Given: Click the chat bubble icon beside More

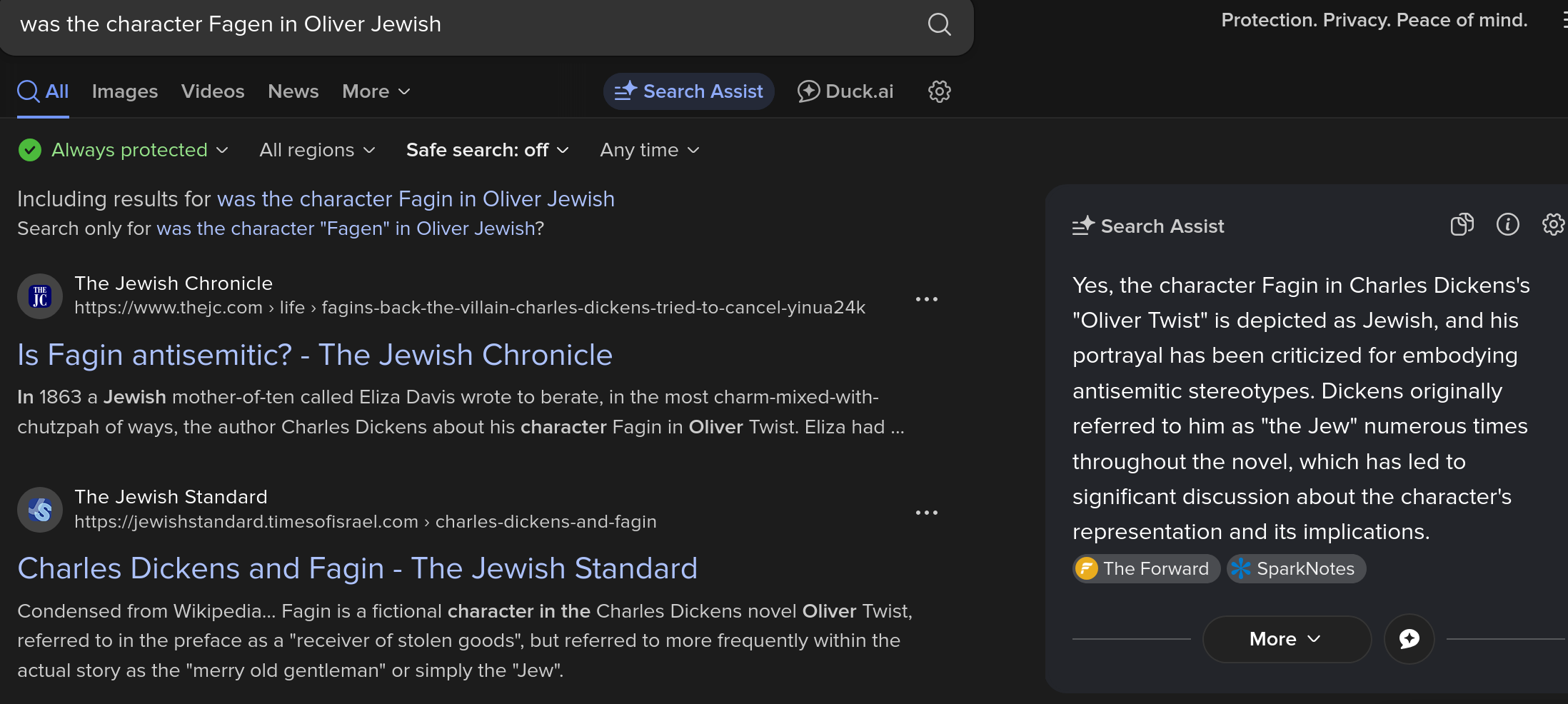Looking at the screenshot, I should (x=1409, y=639).
